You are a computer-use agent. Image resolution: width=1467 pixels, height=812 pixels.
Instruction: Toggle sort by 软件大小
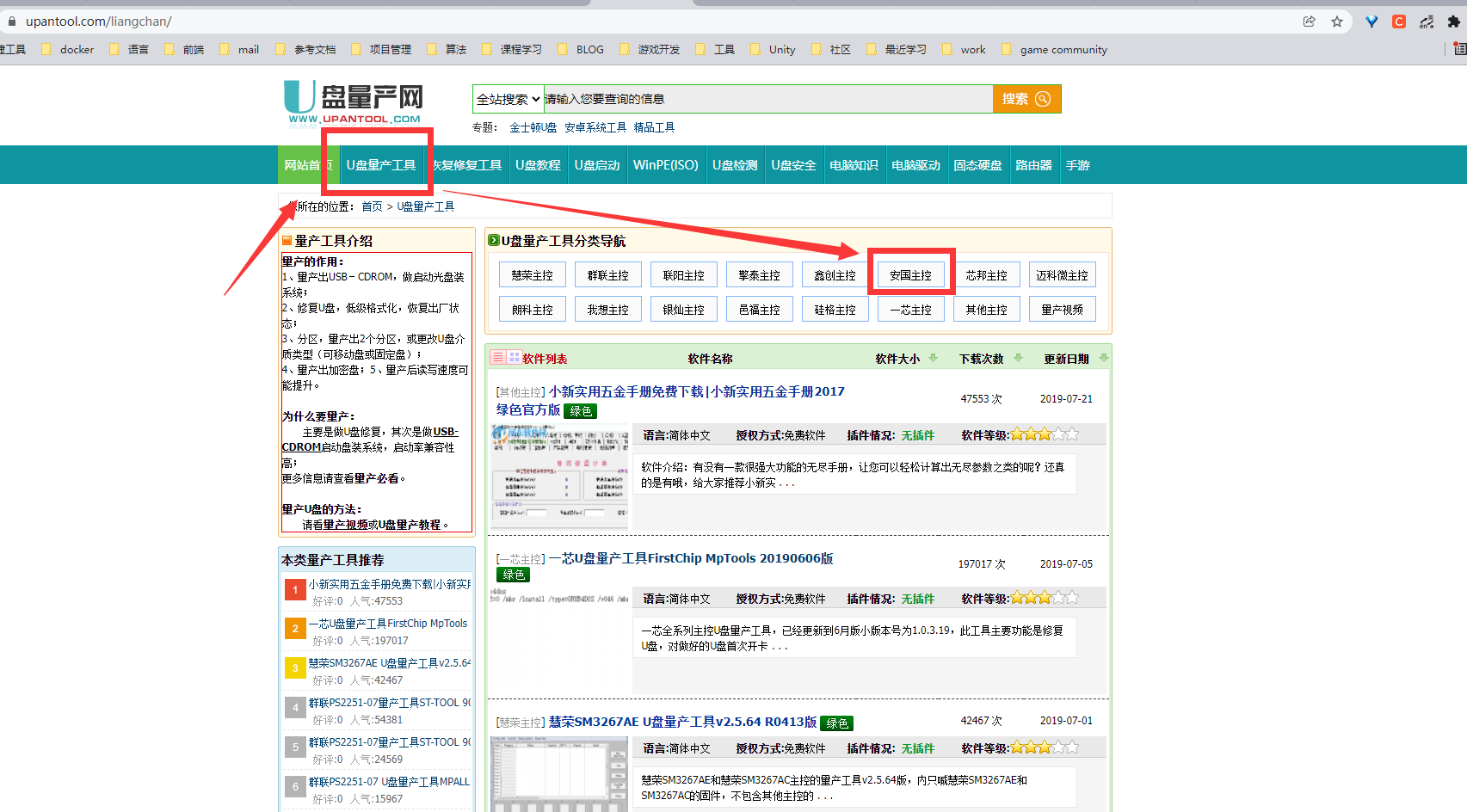click(934, 358)
